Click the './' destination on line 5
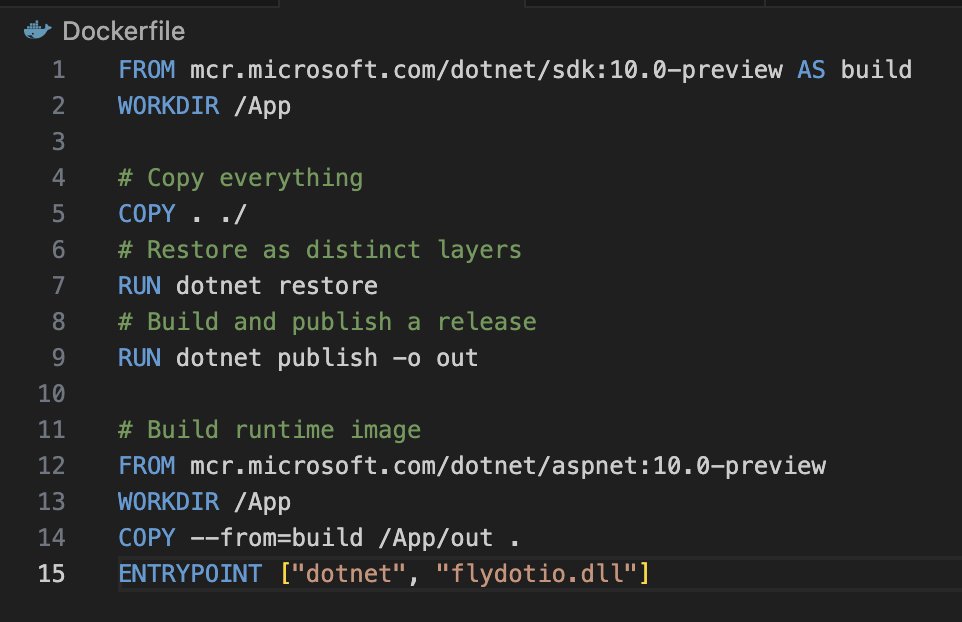Viewport: 962px width, 622px height. click(x=233, y=214)
